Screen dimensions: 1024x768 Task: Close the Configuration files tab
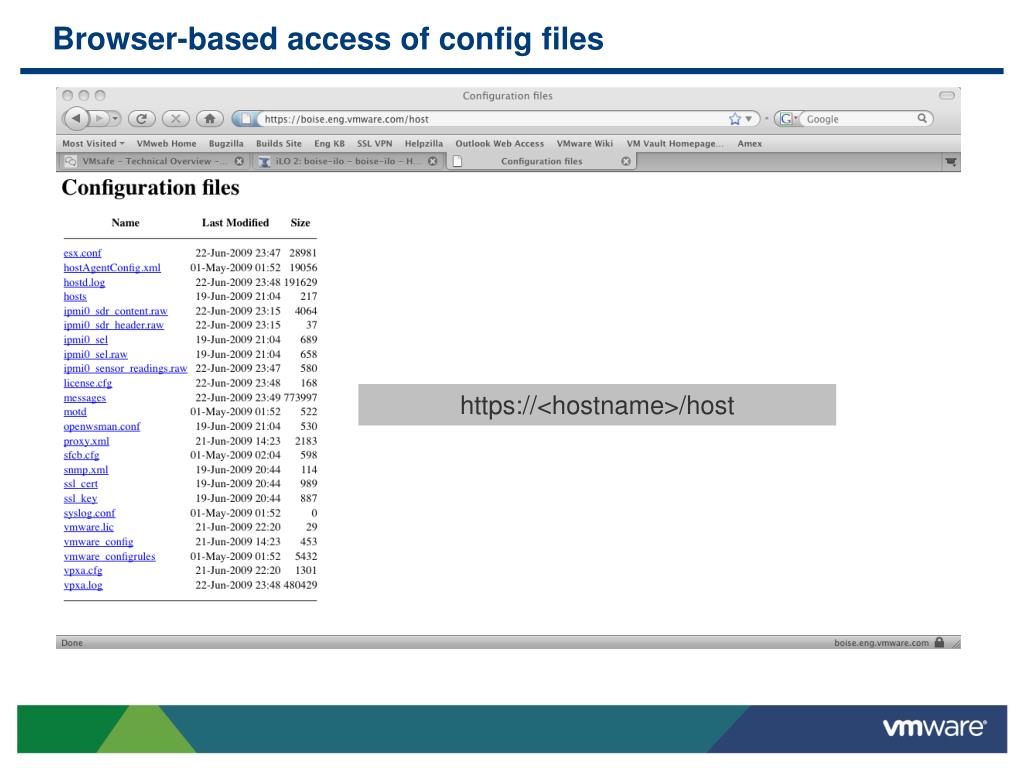pyautogui.click(x=626, y=161)
